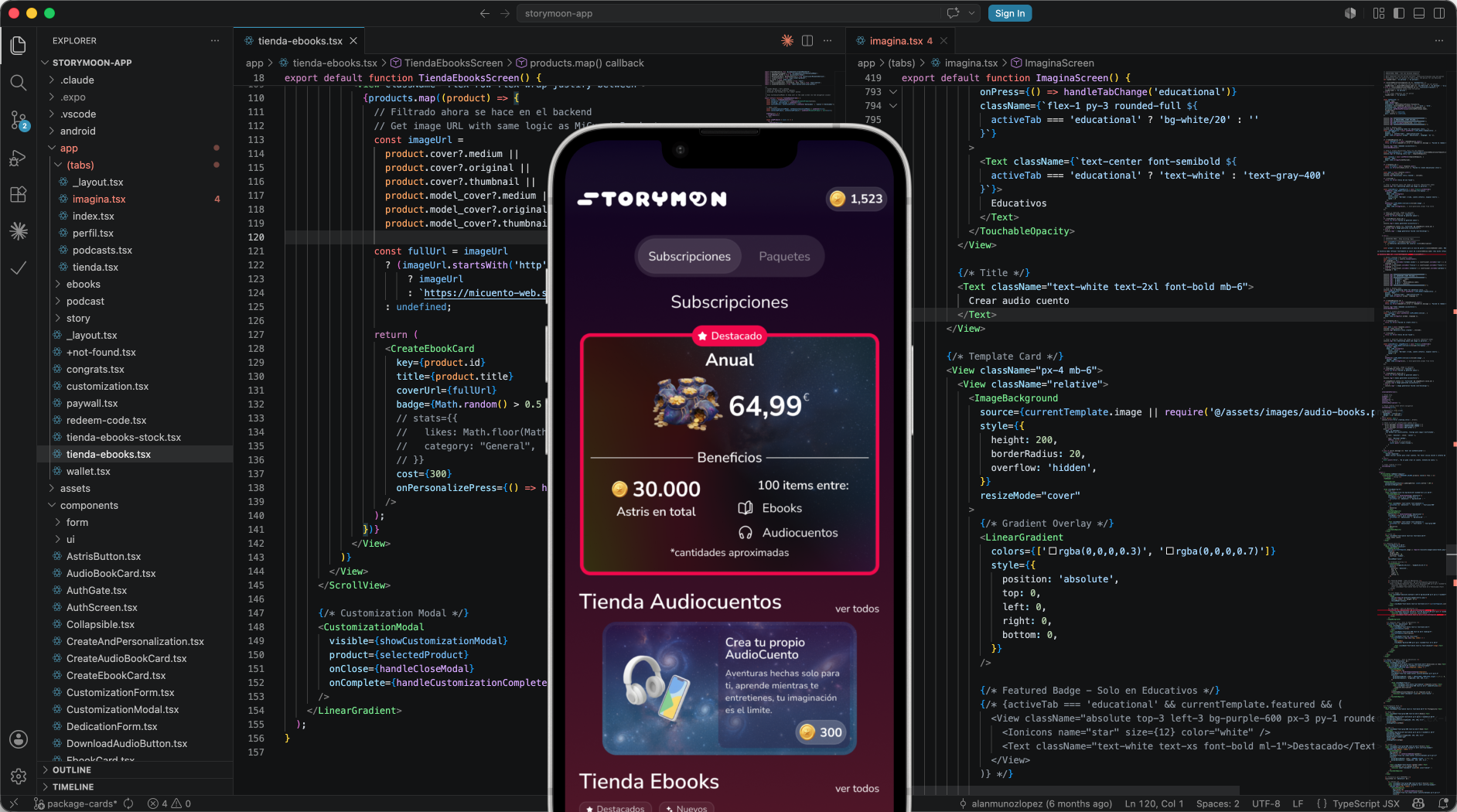
Task: Open the Search view in activity bar
Action: (x=19, y=83)
